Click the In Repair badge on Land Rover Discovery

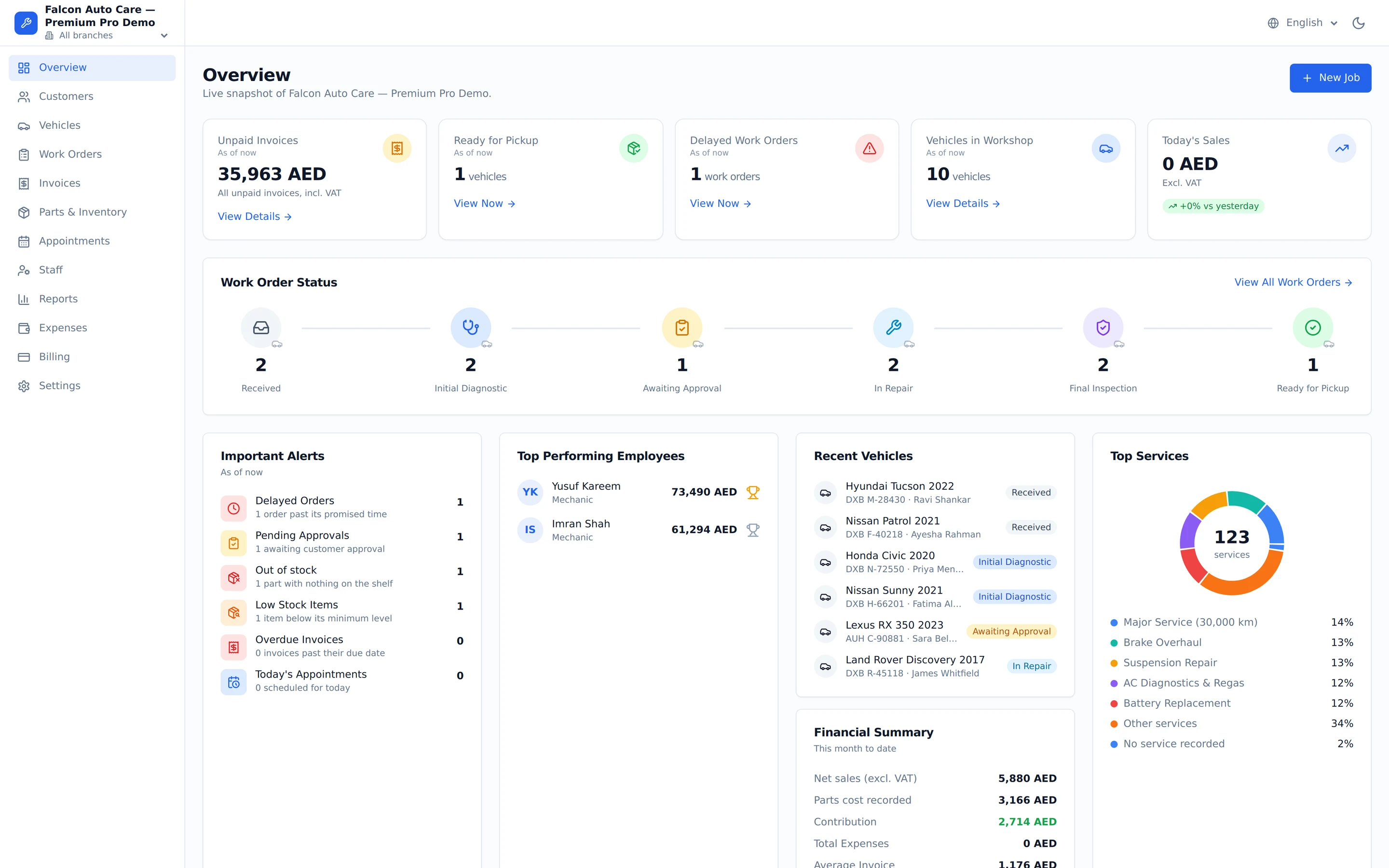(1032, 666)
